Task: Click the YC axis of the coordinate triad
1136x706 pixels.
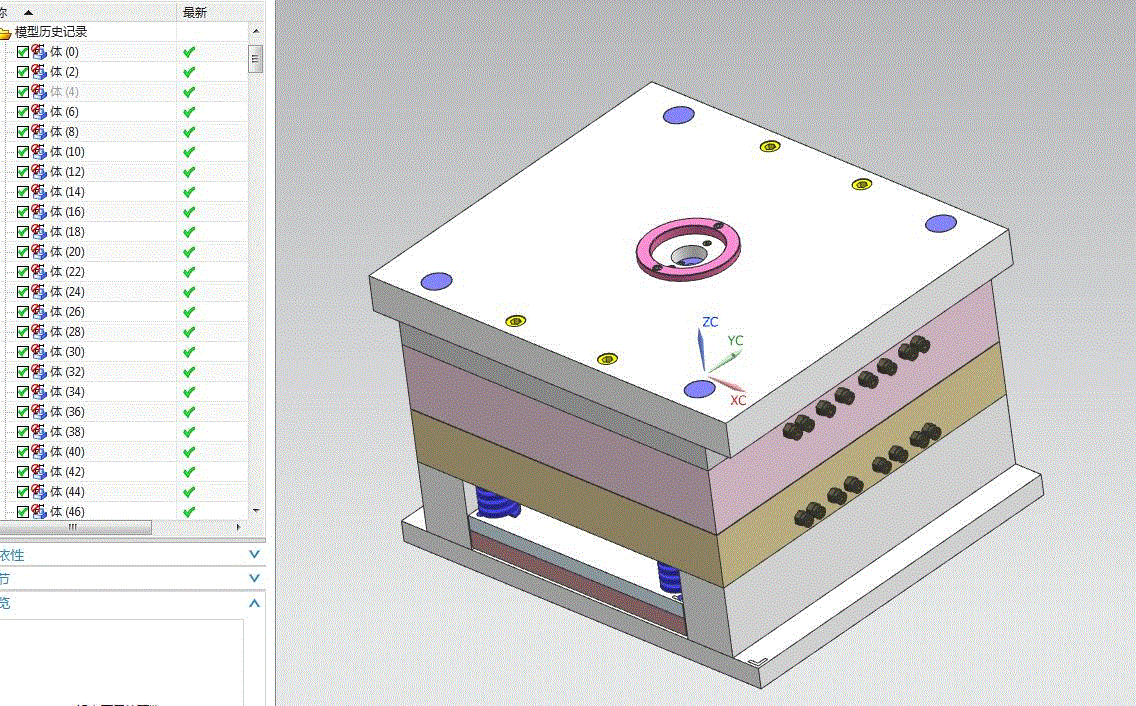Action: pyautogui.click(x=724, y=360)
